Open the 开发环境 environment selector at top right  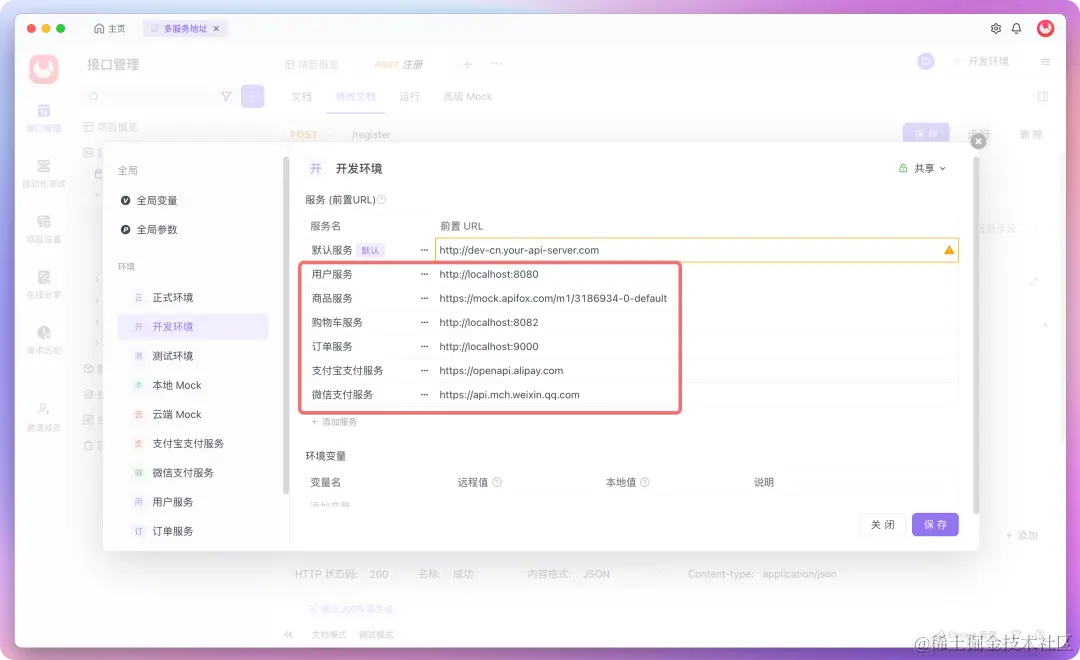click(x=988, y=61)
